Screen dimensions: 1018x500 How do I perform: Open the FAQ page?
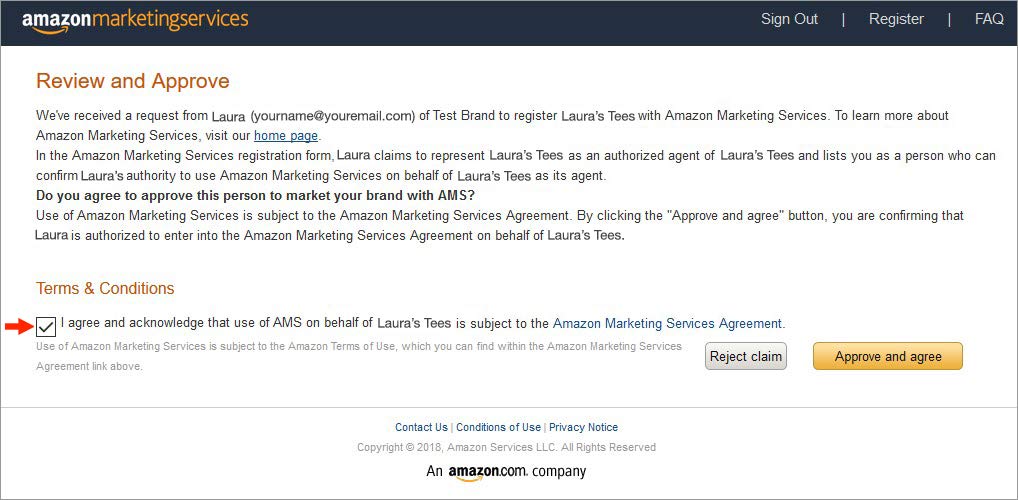click(x=988, y=20)
